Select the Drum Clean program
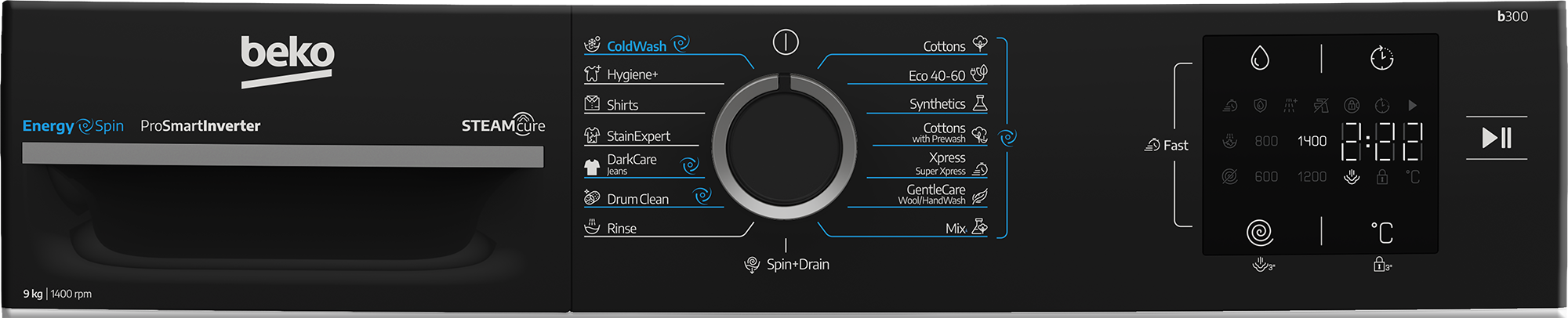The height and width of the screenshot is (318, 1568). (637, 199)
